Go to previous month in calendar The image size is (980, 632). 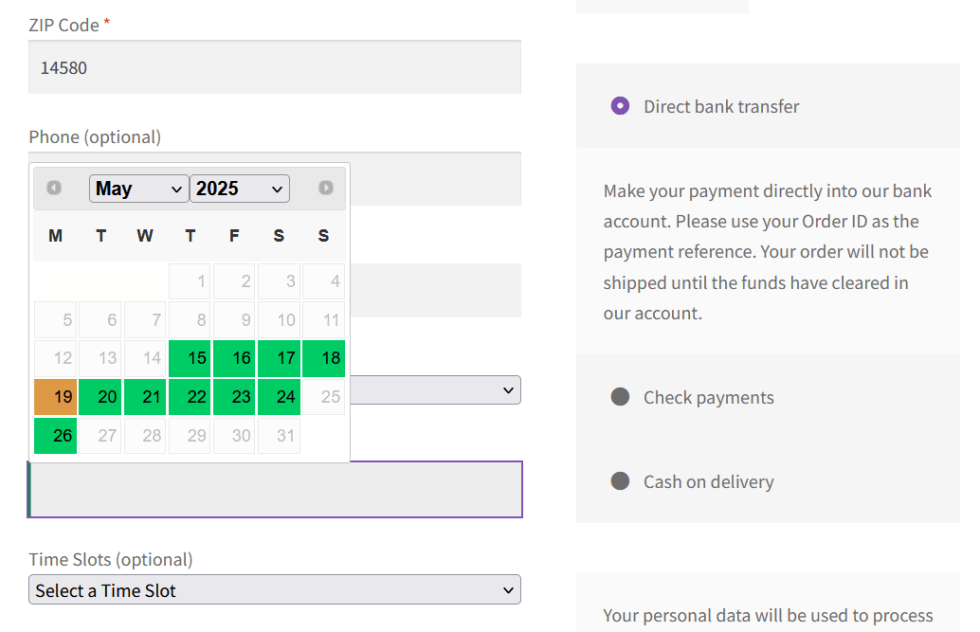pyautogui.click(x=54, y=188)
